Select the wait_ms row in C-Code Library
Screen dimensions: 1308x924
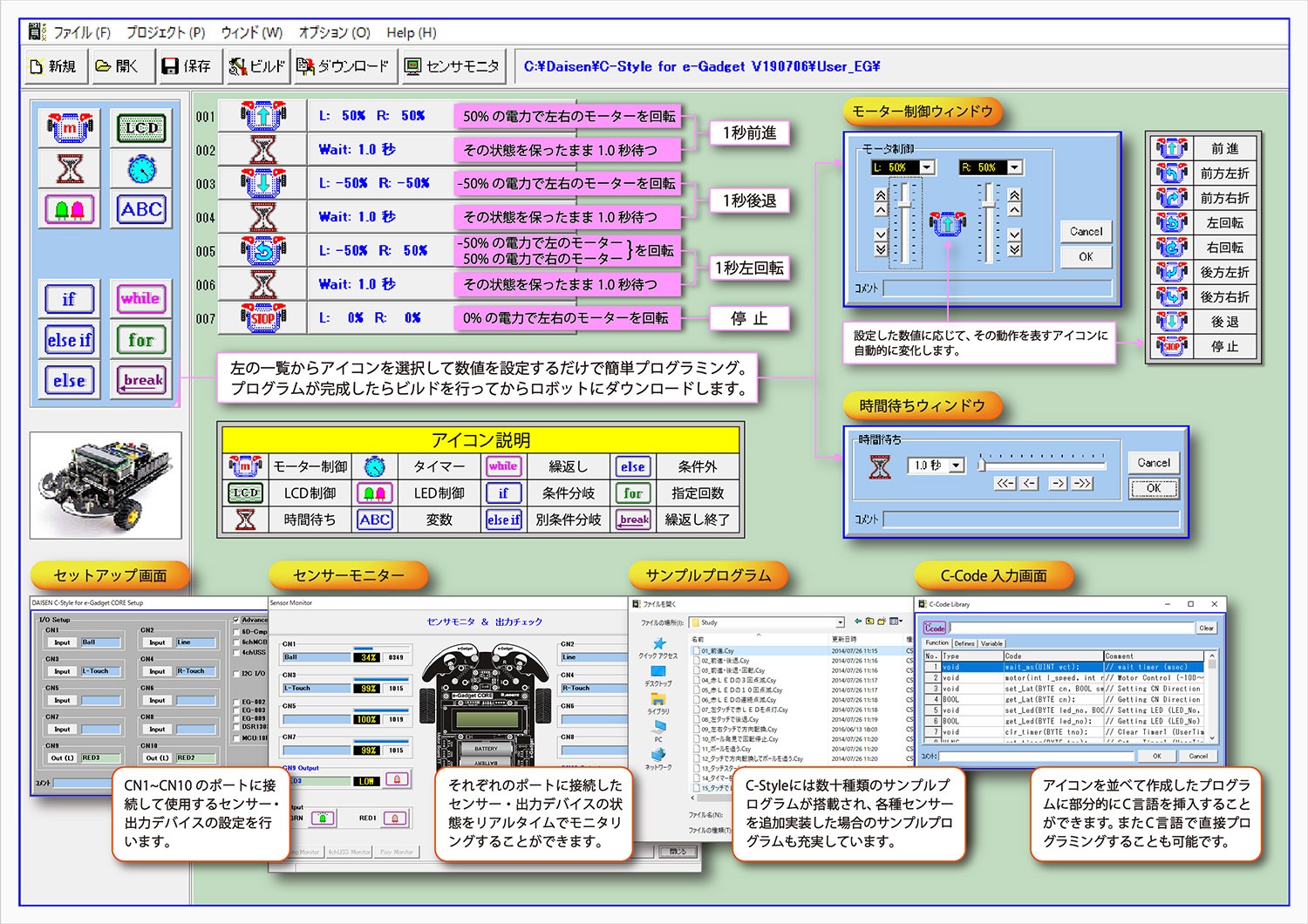[1064, 667]
